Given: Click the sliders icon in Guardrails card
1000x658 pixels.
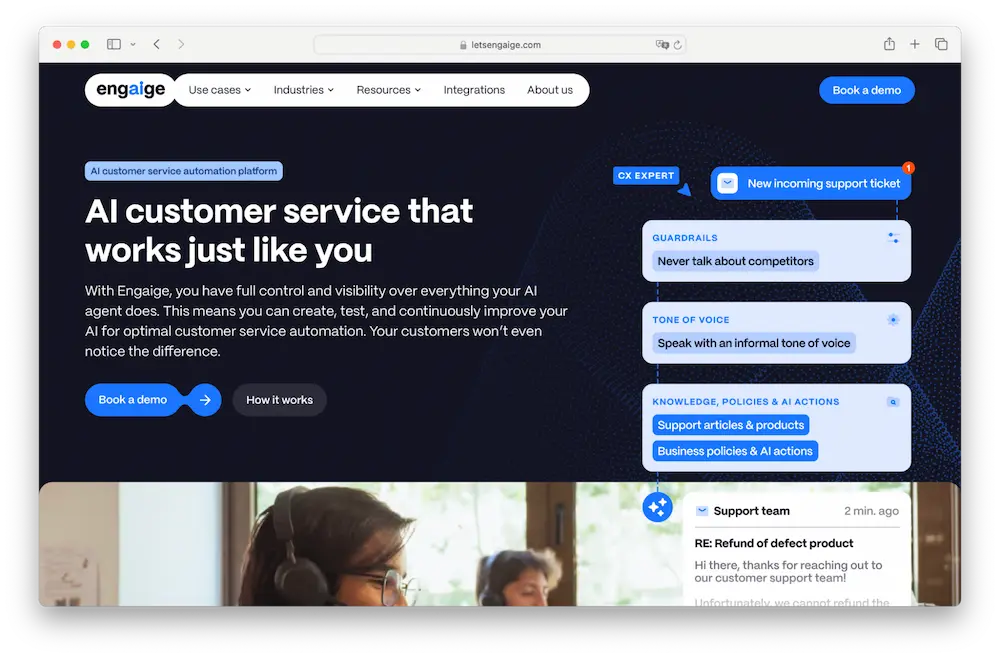Looking at the screenshot, I should coord(893,238).
